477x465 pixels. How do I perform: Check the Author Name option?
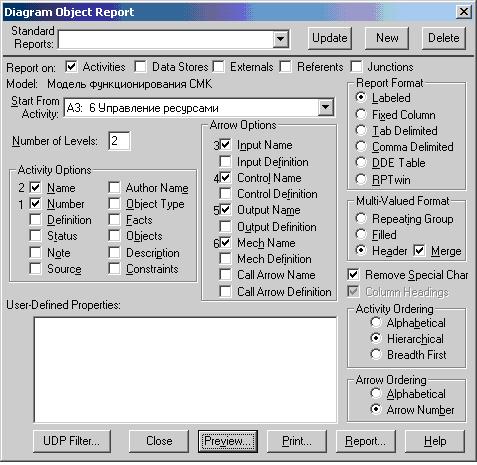point(114,188)
